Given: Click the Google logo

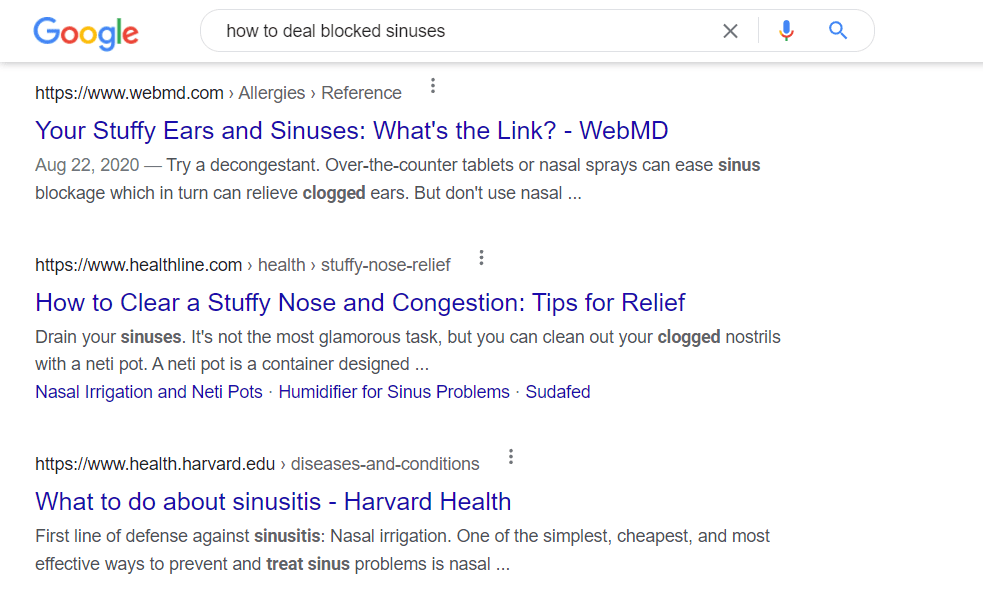Looking at the screenshot, I should [85, 33].
